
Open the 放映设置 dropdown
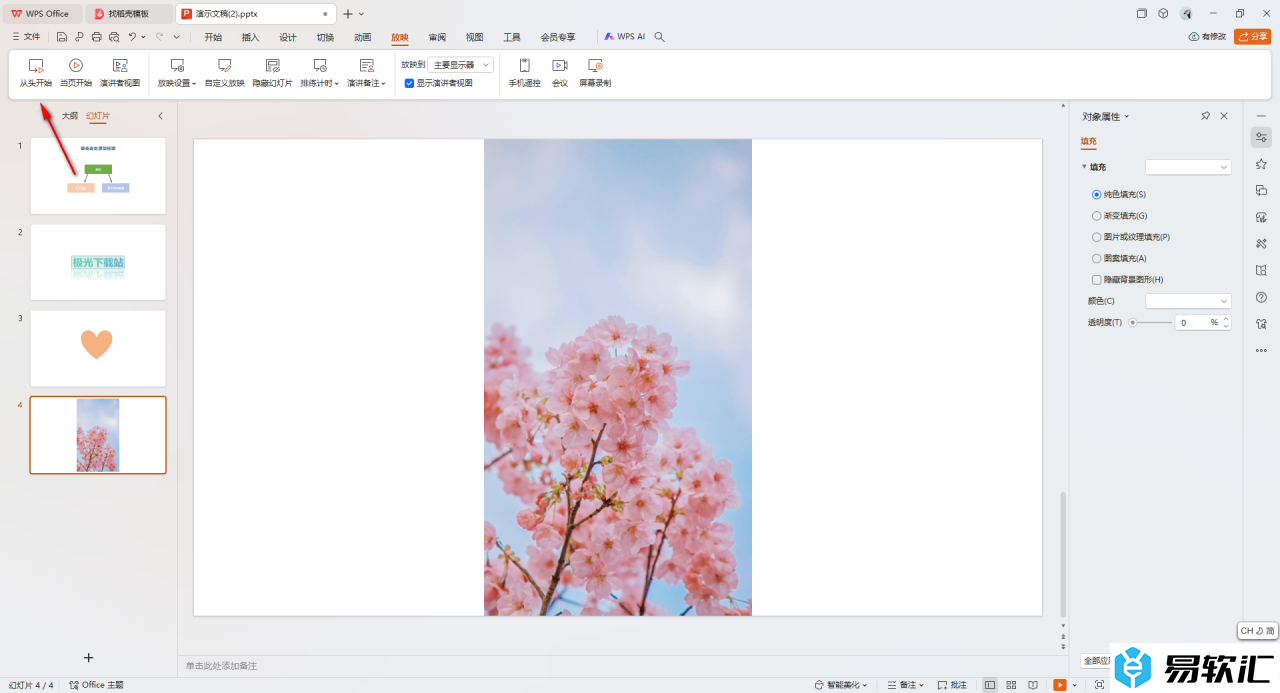point(177,73)
